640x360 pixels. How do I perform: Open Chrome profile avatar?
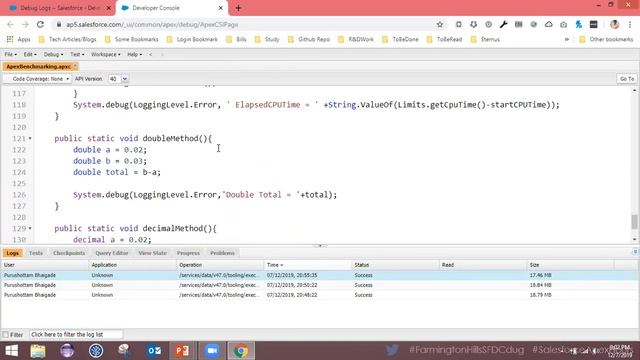[614, 24]
